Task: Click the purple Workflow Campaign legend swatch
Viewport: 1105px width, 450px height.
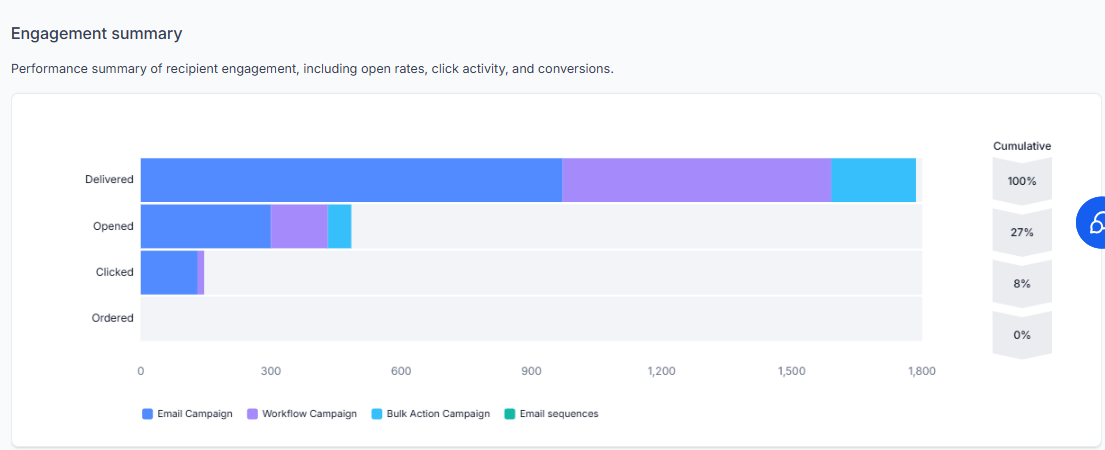Action: [x=252, y=414]
